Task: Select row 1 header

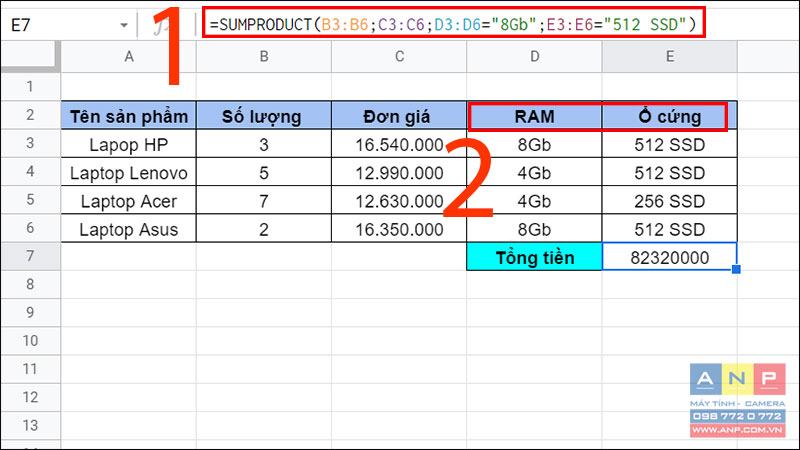Action: (x=31, y=86)
